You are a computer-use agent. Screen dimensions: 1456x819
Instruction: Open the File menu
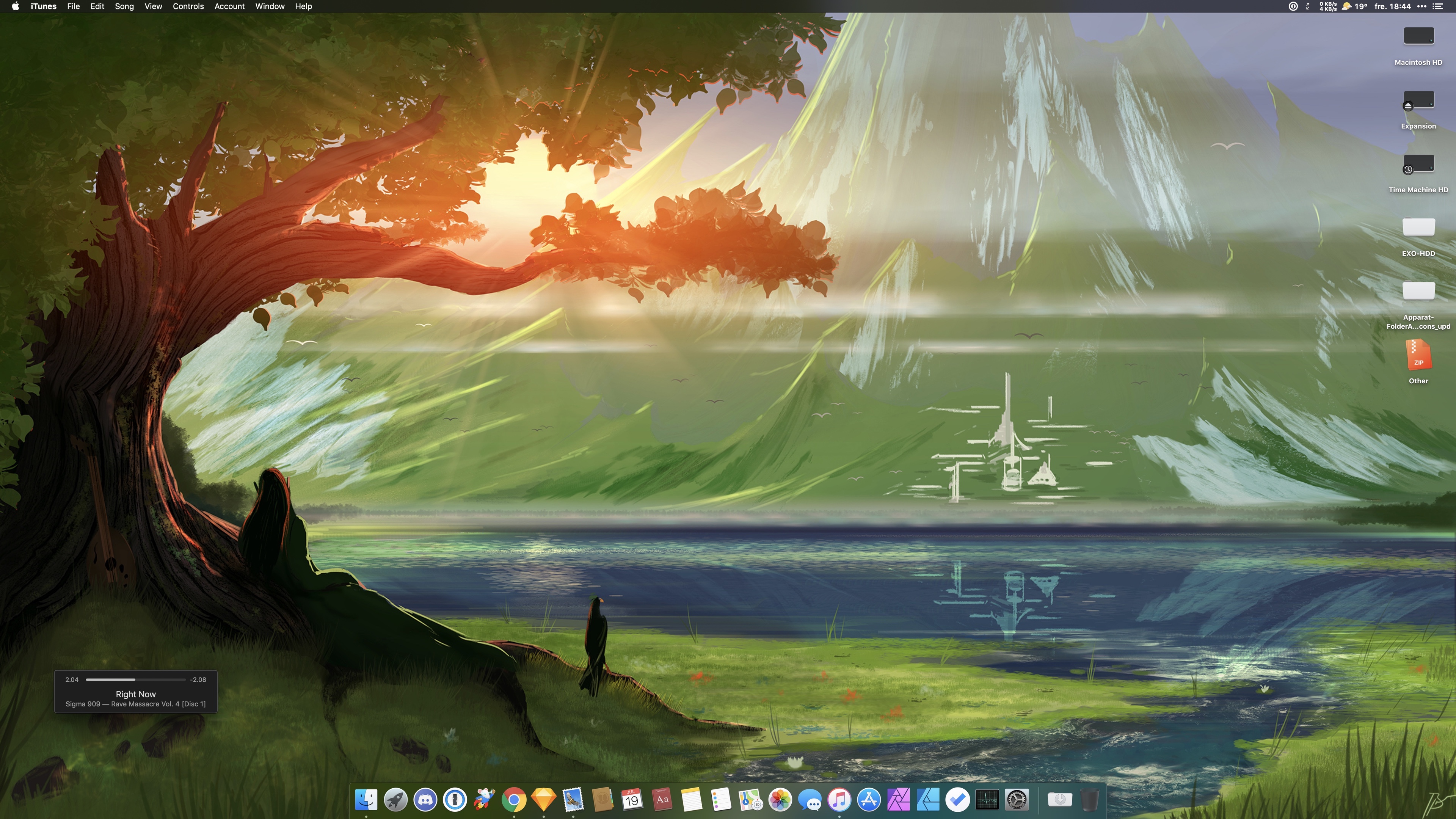pyautogui.click(x=74, y=6)
